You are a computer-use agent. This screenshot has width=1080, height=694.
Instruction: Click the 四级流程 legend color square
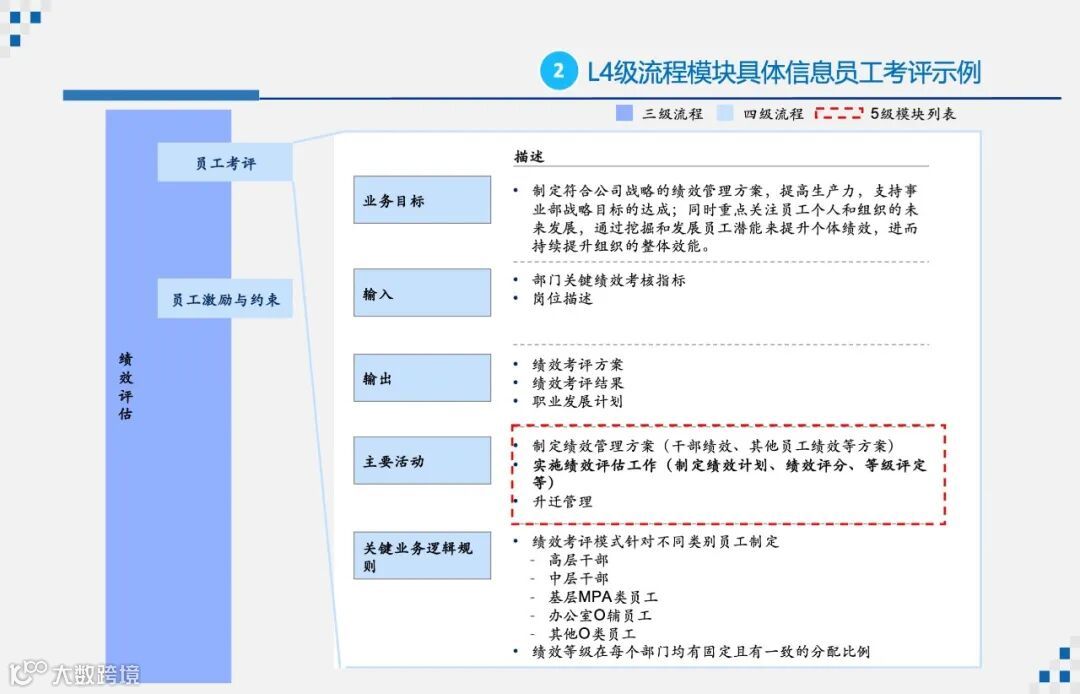tap(725, 114)
